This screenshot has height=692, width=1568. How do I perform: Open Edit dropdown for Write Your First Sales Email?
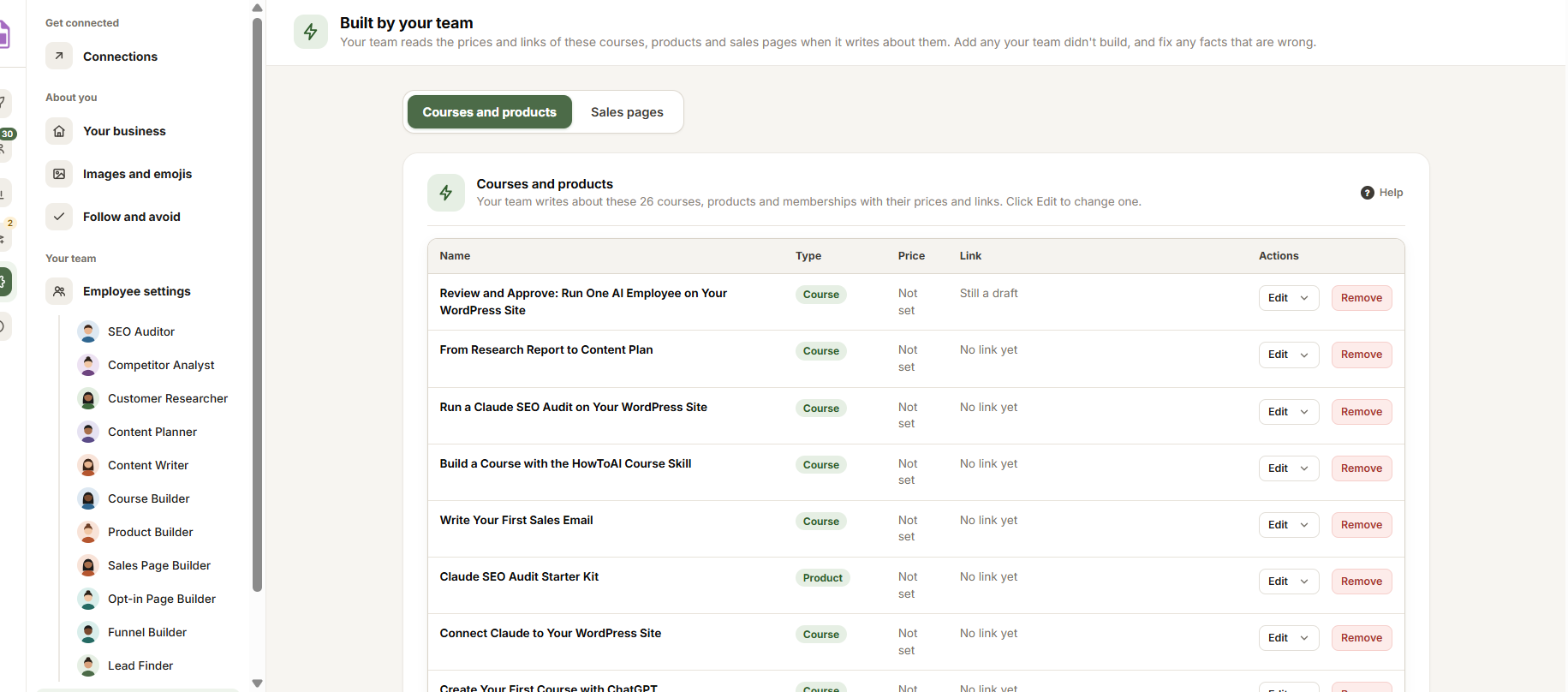(1289, 525)
